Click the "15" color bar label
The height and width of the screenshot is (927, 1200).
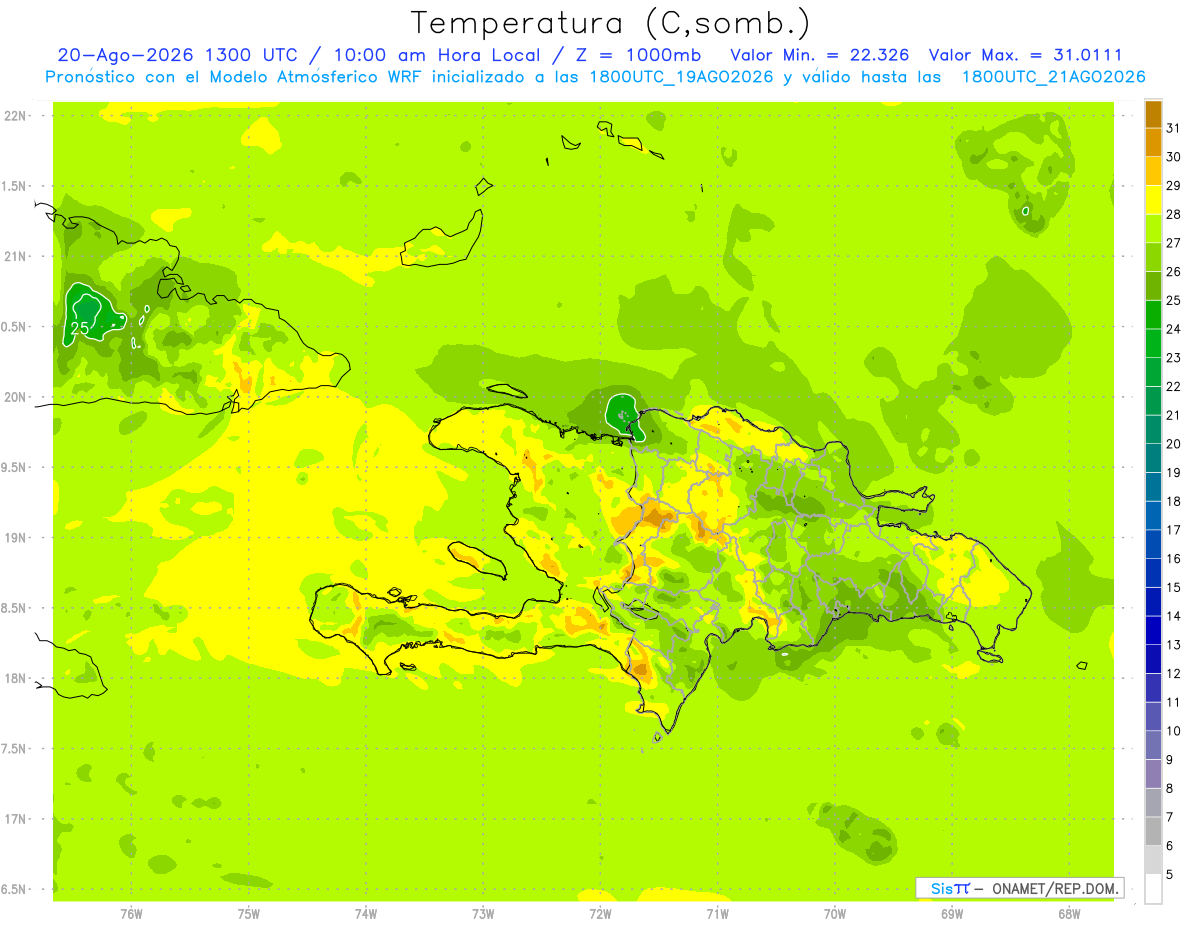click(1174, 588)
